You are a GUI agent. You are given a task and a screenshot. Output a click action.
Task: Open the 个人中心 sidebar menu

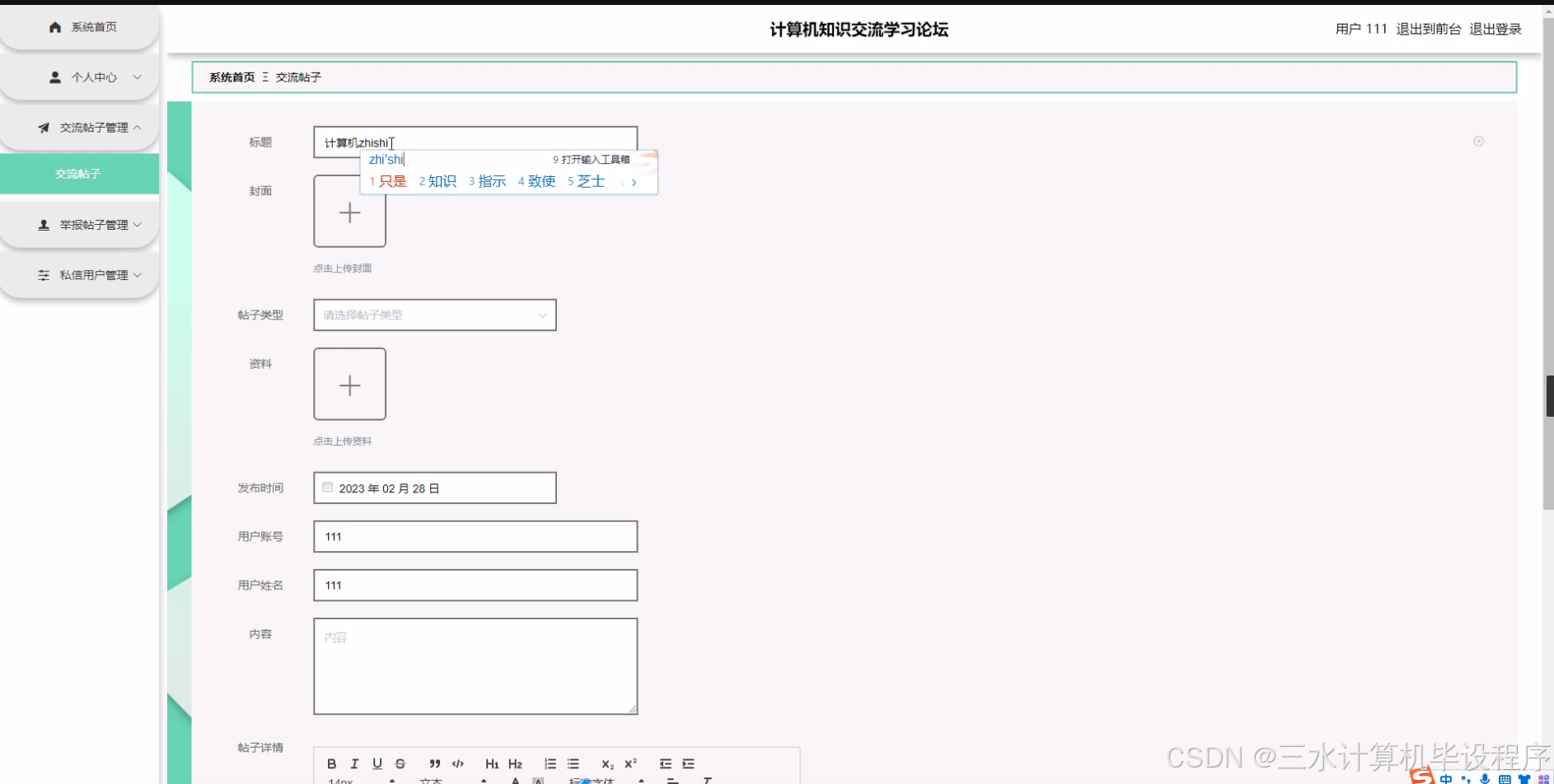coord(93,77)
